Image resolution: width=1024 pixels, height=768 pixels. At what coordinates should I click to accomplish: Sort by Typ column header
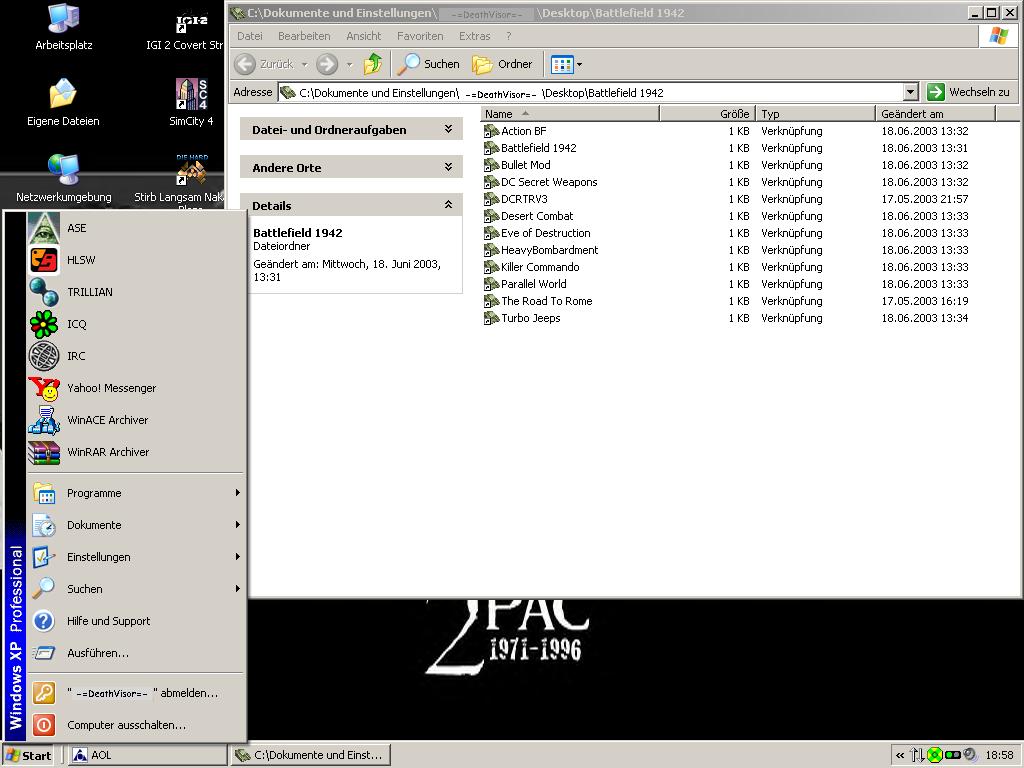coord(816,114)
